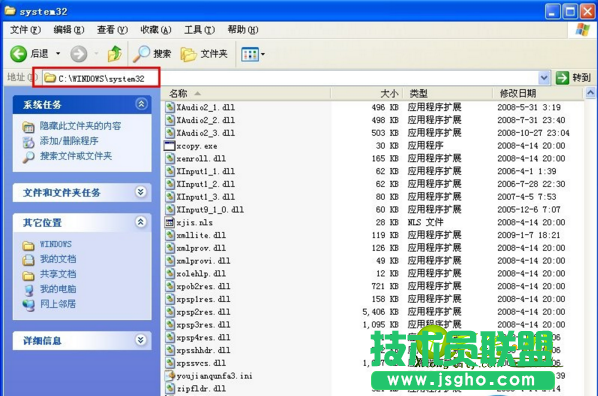Click the Forward arrow icon

click(79, 54)
